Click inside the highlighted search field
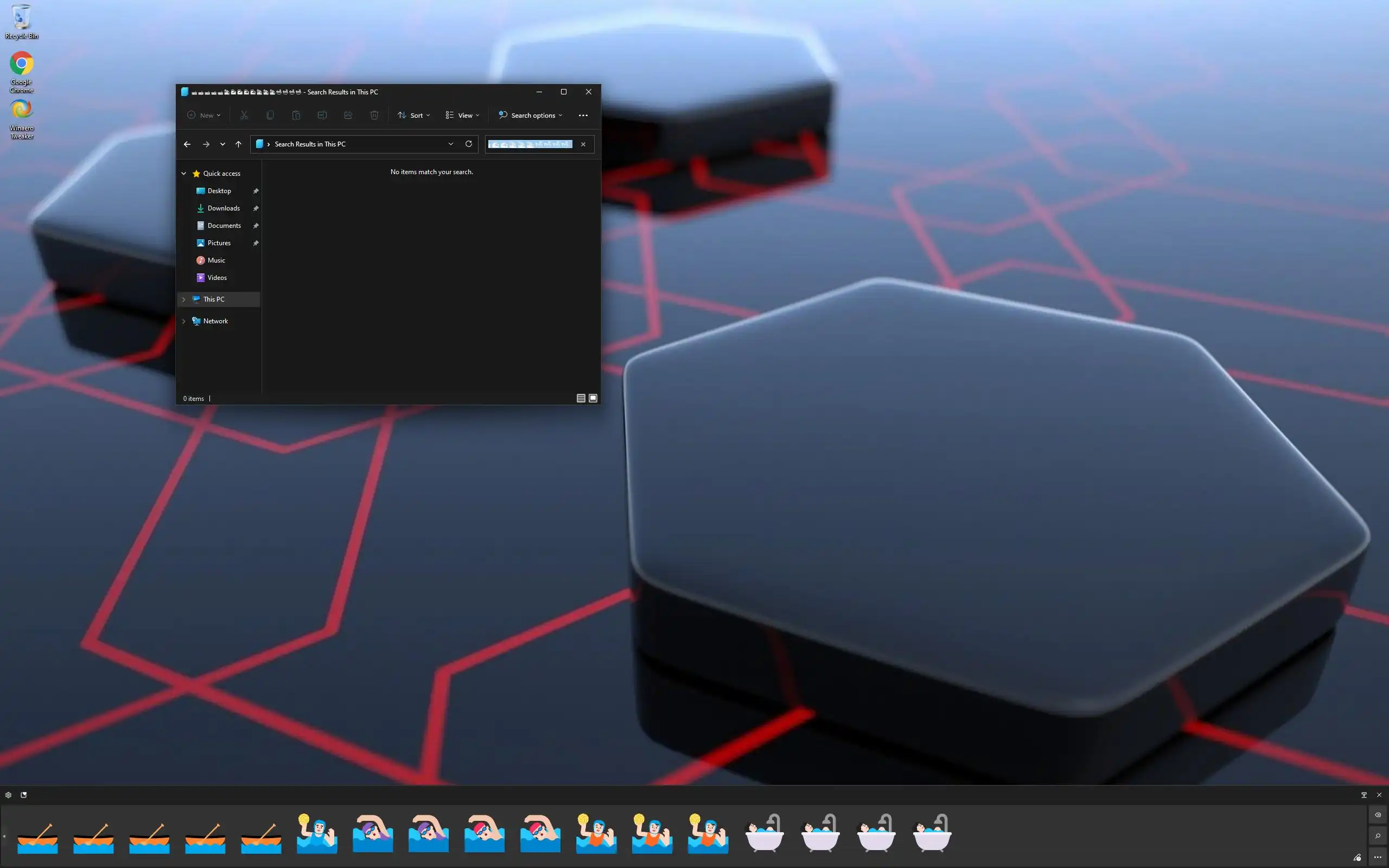The height and width of the screenshot is (868, 1389). point(529,144)
